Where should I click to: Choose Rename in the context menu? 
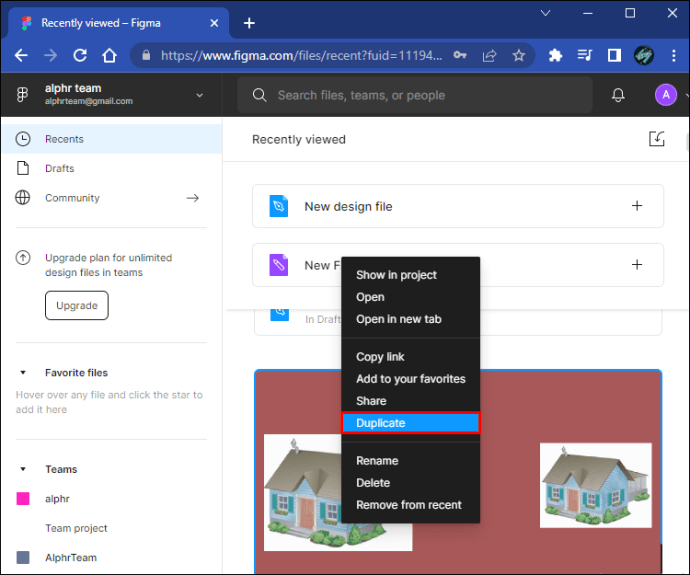[x=377, y=461]
